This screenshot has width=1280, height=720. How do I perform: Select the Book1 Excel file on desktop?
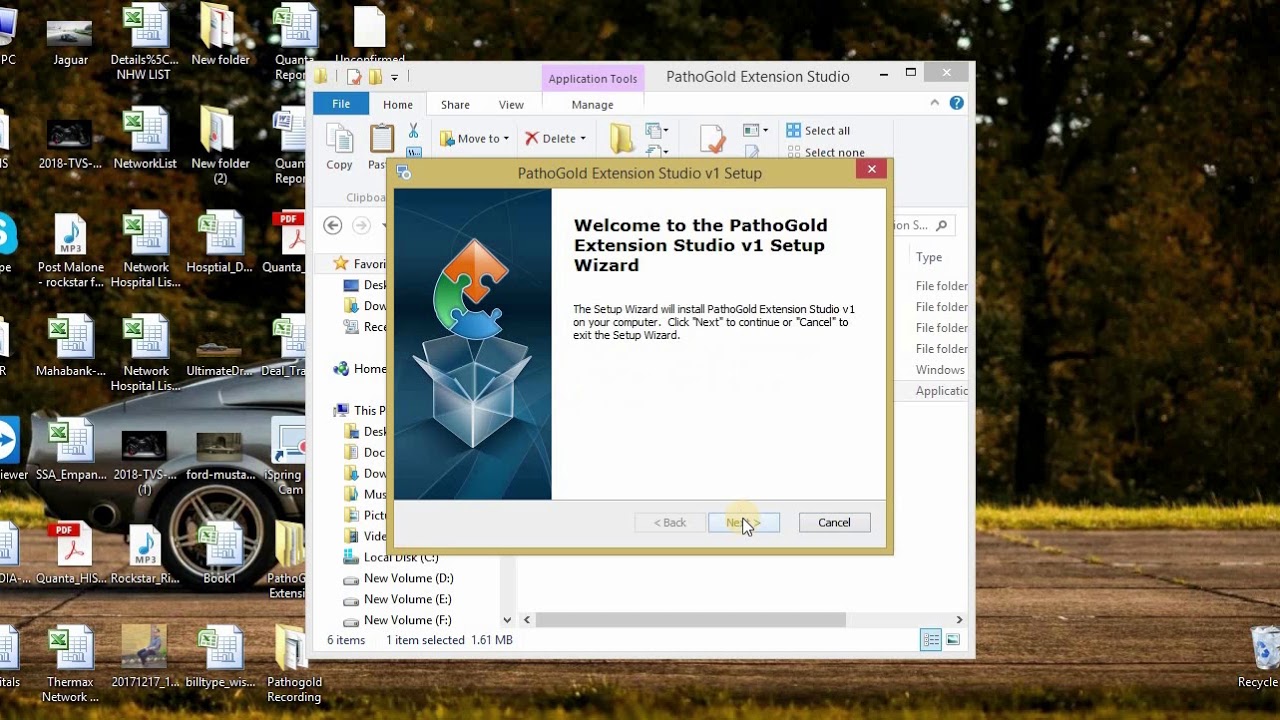[220, 556]
